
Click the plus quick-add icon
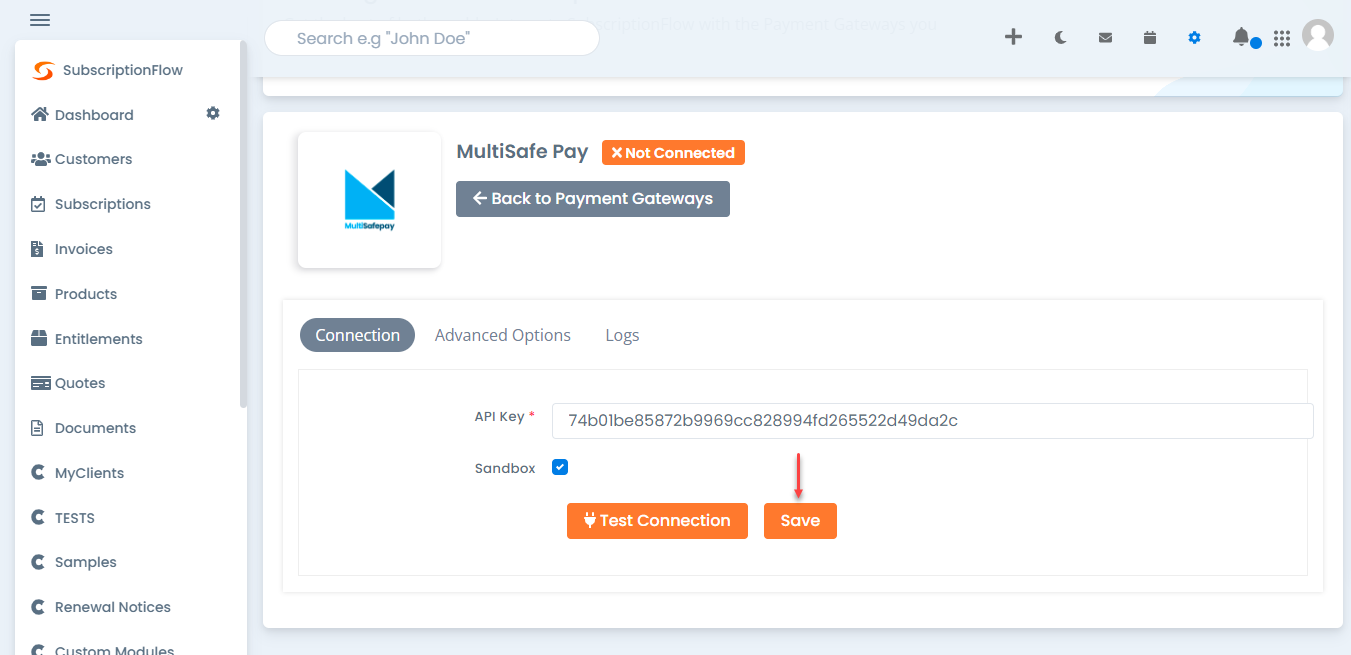(1013, 37)
